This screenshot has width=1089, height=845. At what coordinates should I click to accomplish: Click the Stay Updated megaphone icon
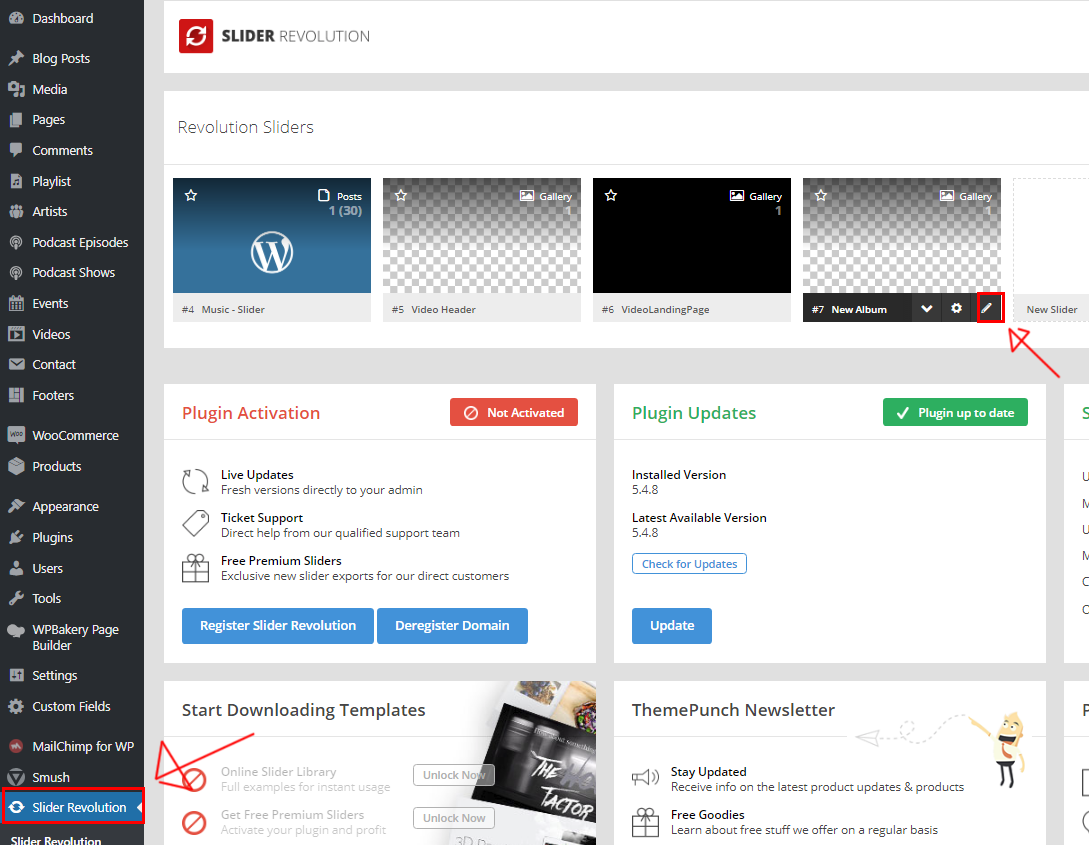click(645, 778)
